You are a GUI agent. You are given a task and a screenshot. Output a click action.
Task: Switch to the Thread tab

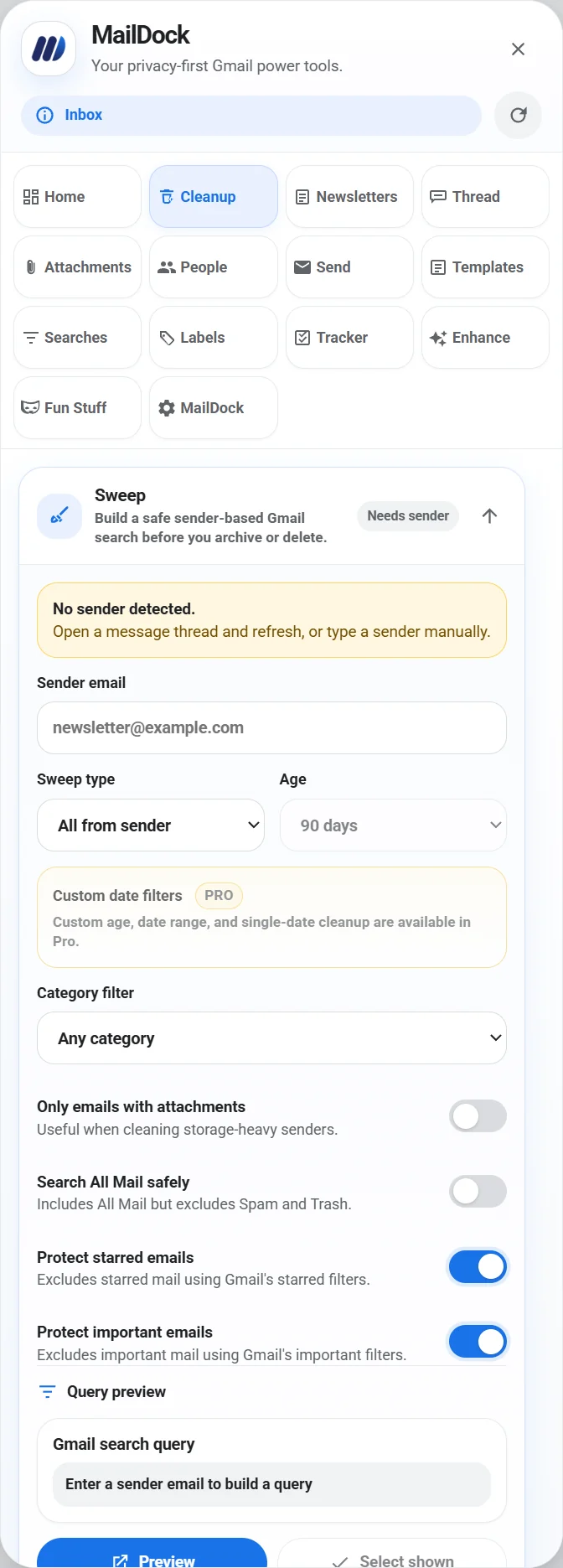pyautogui.click(x=485, y=197)
